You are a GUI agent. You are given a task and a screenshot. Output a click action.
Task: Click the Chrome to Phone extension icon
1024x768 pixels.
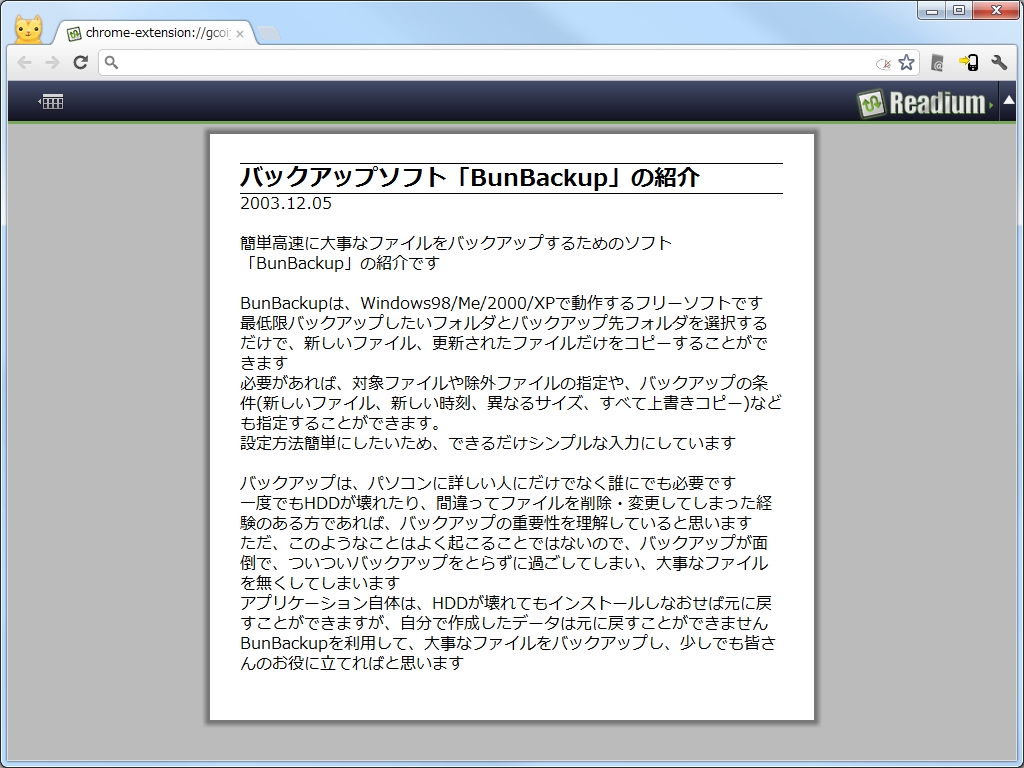pos(966,62)
